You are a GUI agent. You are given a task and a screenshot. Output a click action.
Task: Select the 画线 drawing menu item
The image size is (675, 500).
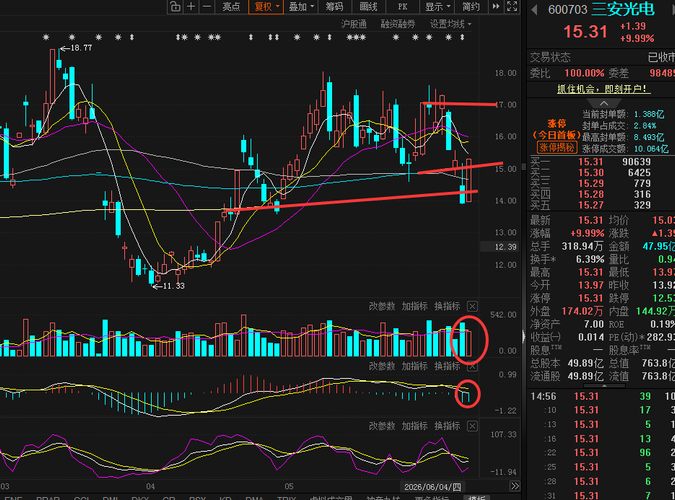[x=368, y=6]
